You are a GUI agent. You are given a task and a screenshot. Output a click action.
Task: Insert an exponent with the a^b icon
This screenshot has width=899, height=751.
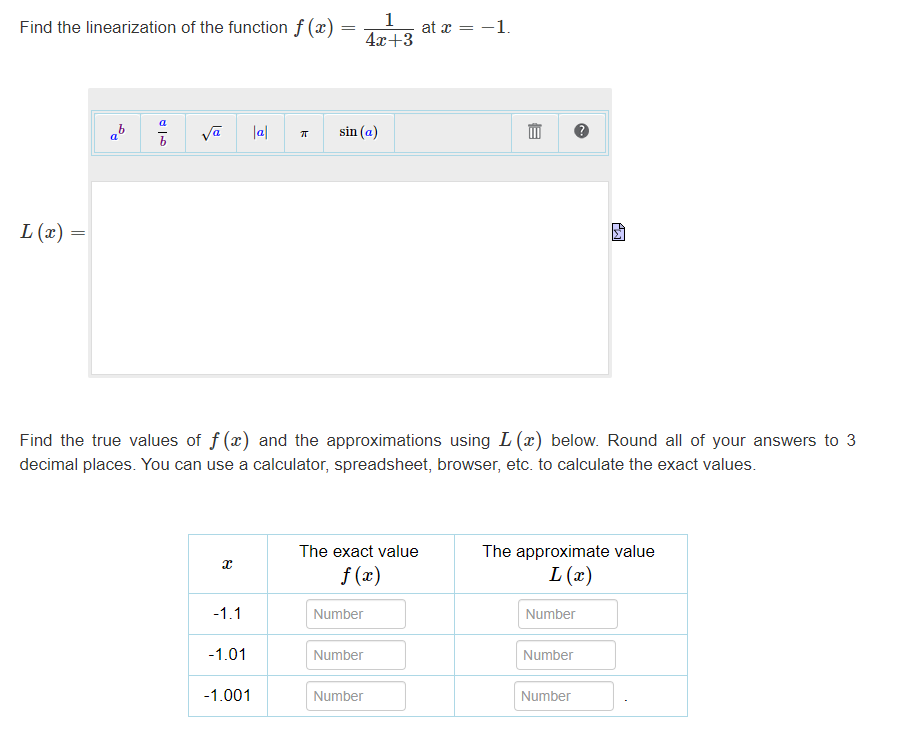click(x=116, y=132)
